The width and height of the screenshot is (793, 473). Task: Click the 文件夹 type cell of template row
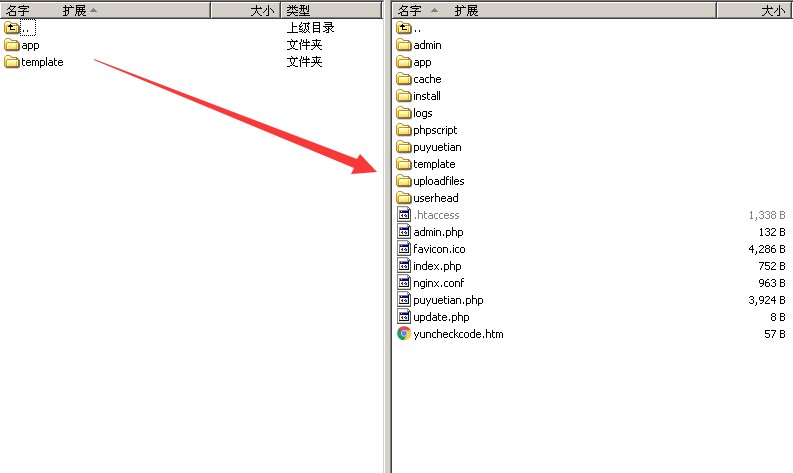(304, 62)
